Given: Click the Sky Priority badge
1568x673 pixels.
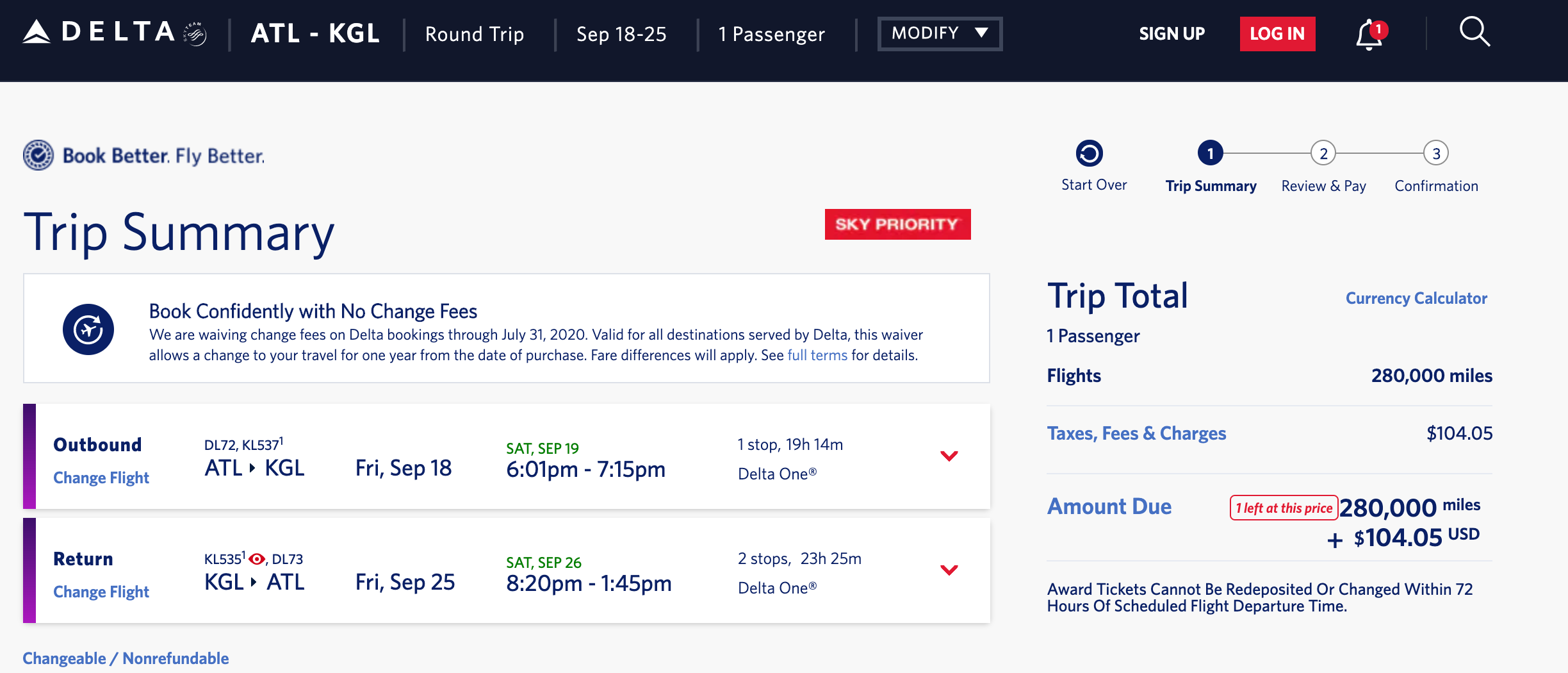Looking at the screenshot, I should tap(897, 224).
